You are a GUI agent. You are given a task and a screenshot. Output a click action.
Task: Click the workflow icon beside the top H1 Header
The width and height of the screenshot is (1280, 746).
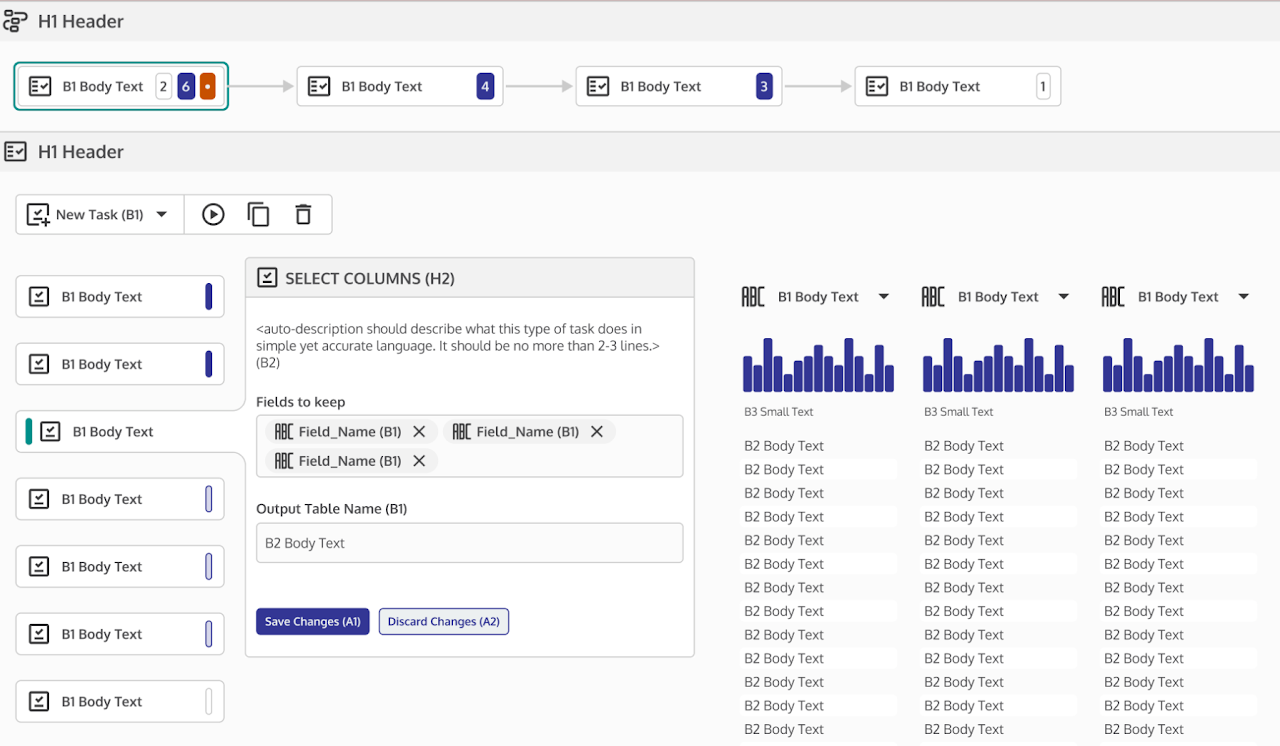[x=15, y=21]
